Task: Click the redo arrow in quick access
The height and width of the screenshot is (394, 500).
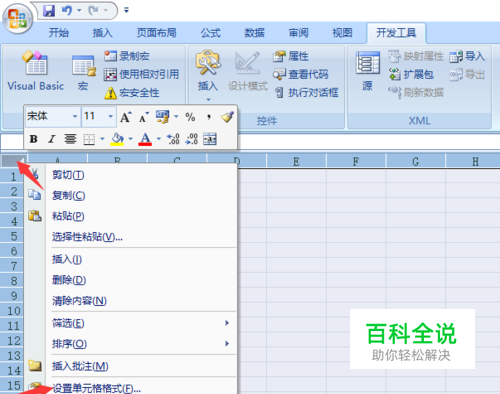Action: point(93,11)
